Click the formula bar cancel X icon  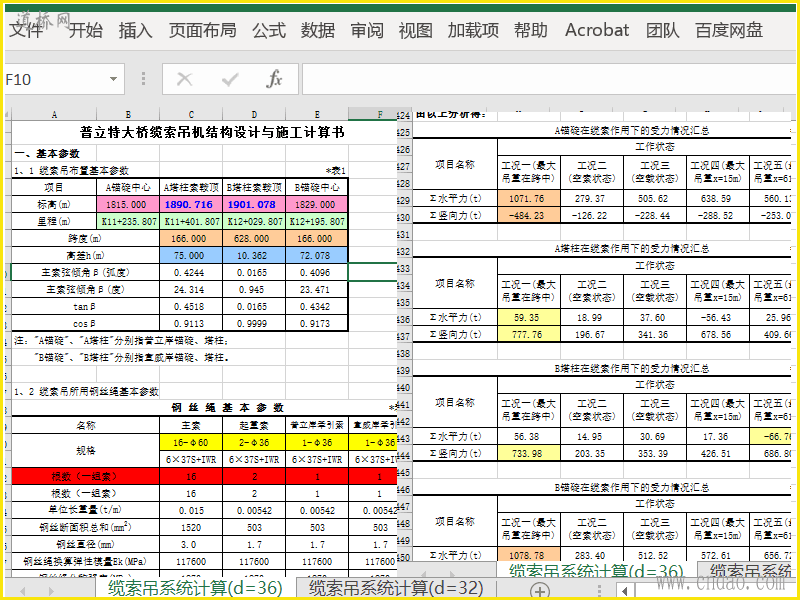coord(184,79)
